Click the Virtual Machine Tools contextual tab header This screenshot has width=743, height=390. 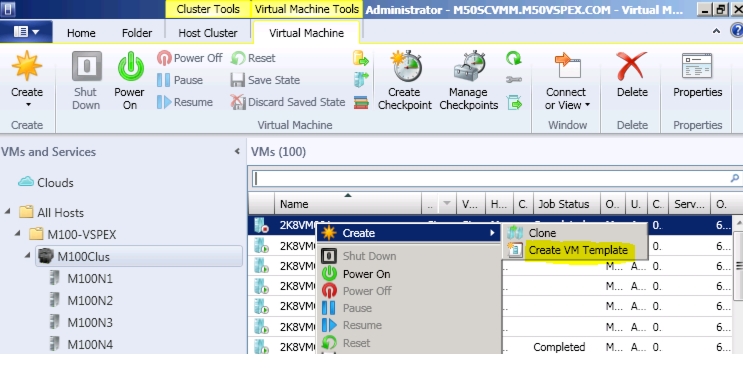pos(307,9)
